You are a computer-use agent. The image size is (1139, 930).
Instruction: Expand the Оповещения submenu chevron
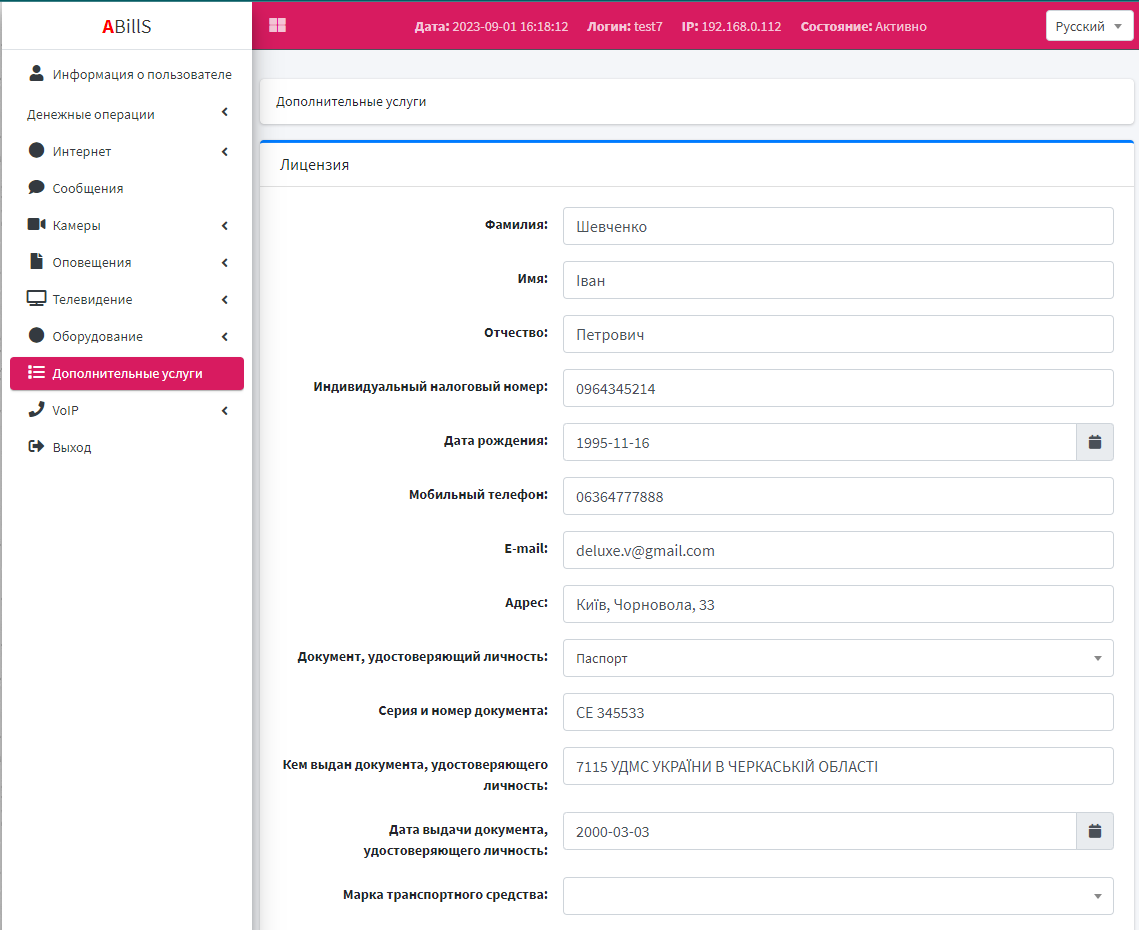pyautogui.click(x=224, y=262)
